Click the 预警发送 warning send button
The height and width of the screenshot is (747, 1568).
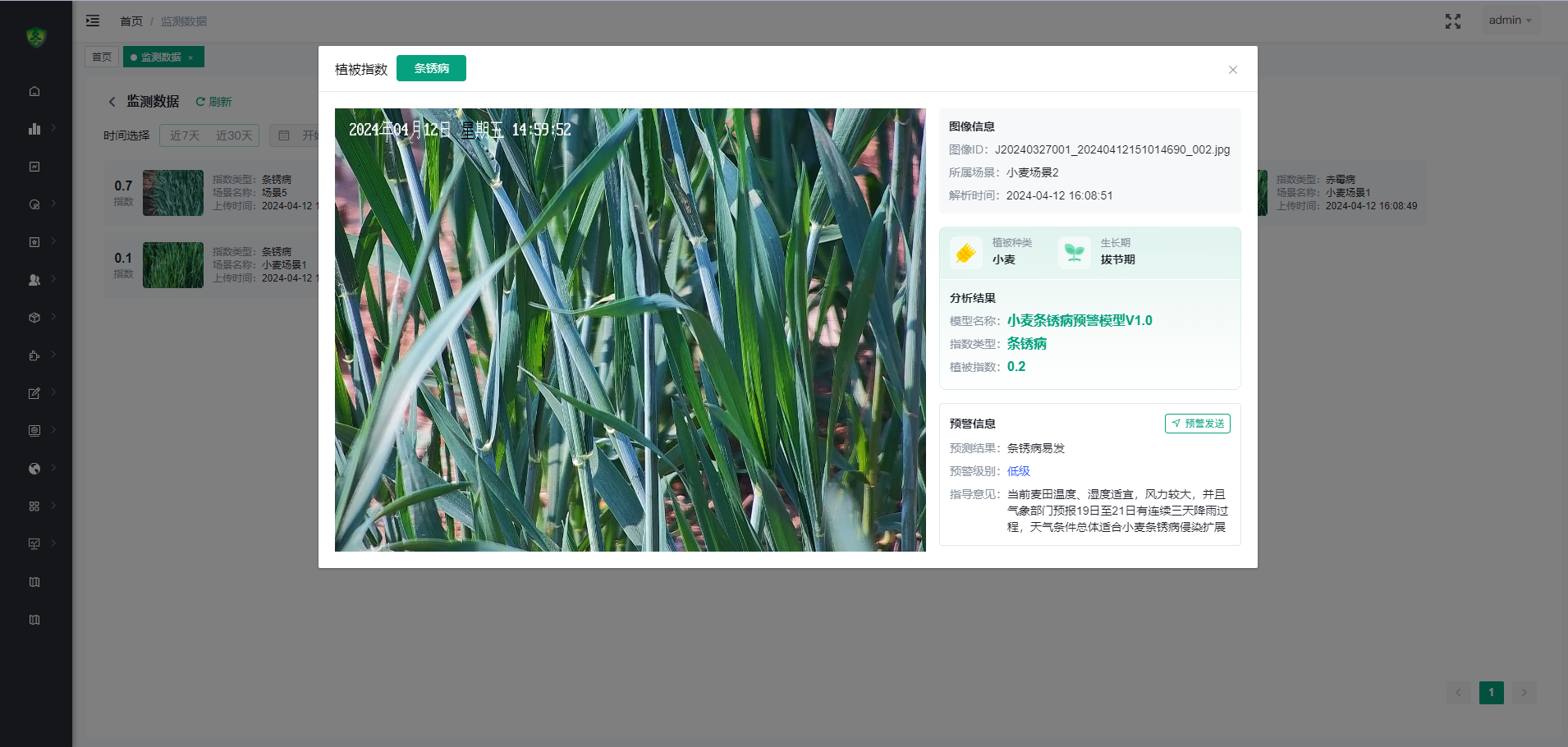1198,423
